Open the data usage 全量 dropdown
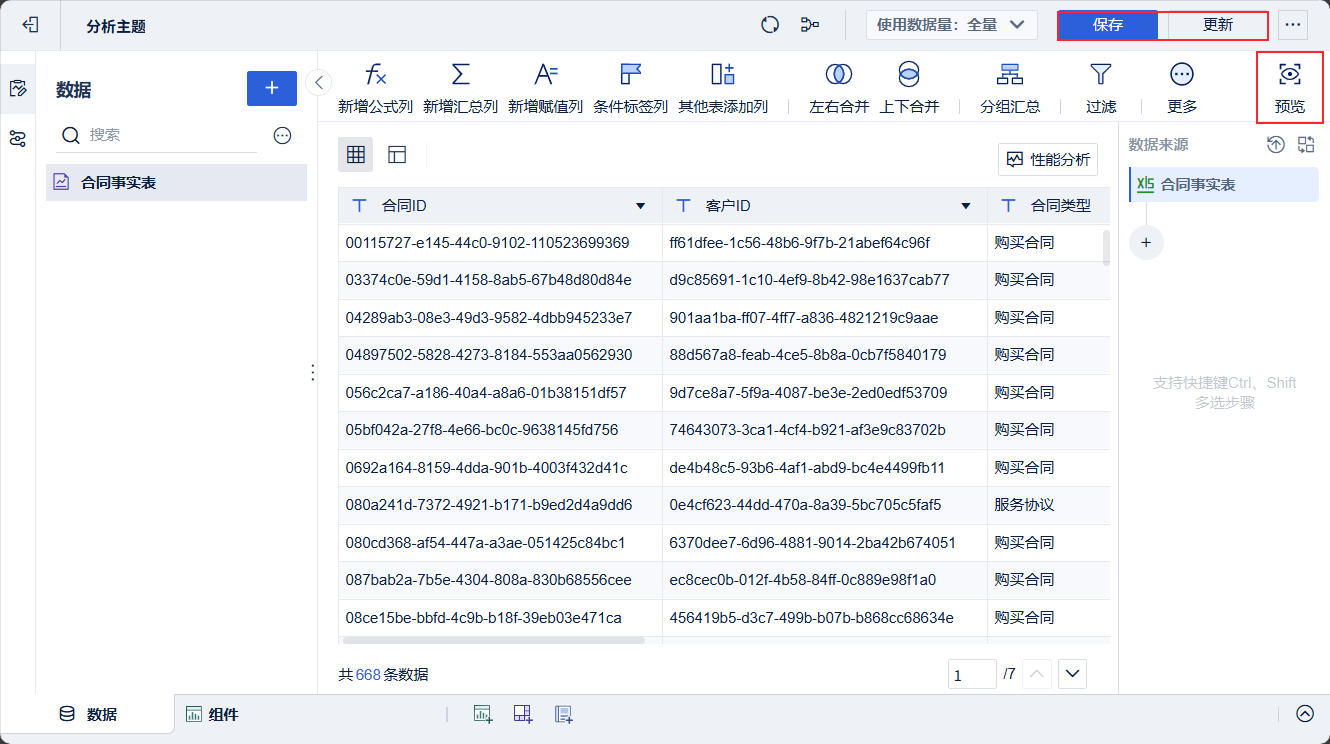1330x744 pixels. tap(951, 25)
